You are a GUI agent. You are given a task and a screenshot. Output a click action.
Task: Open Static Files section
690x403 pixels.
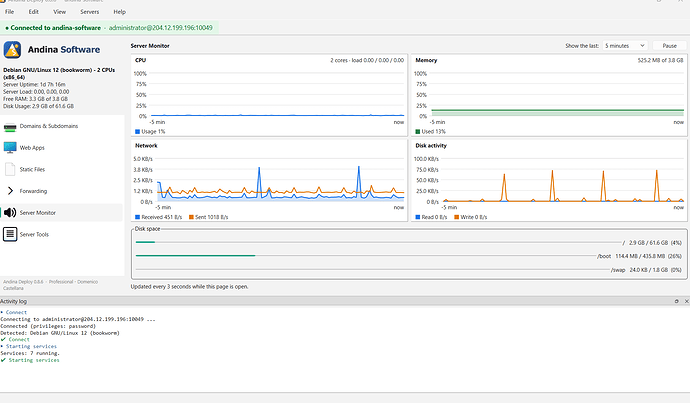pyautogui.click(x=62, y=169)
